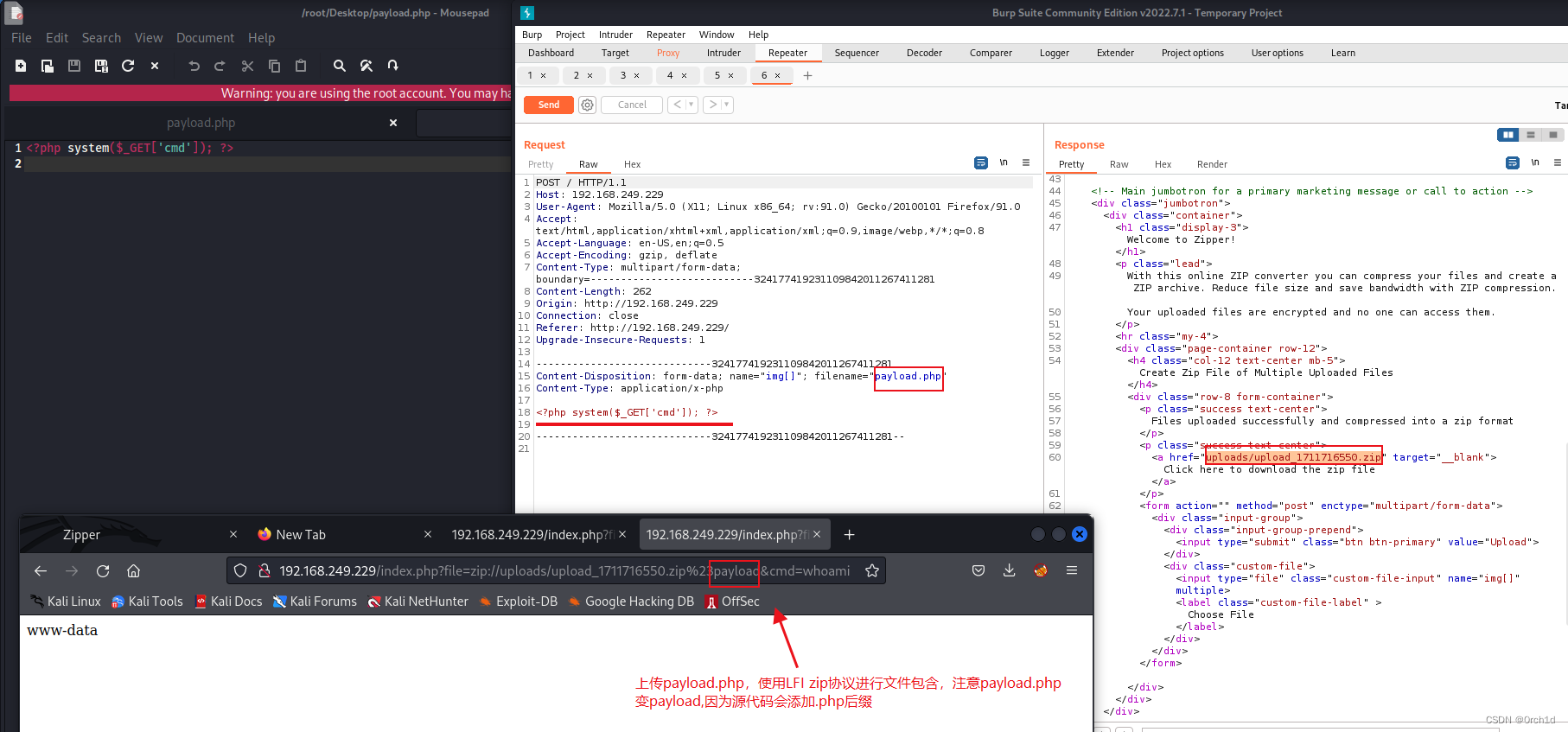Viewport: 1568px width, 732px height.
Task: Open the Intruder menu in Burp menu bar
Action: 615,35
